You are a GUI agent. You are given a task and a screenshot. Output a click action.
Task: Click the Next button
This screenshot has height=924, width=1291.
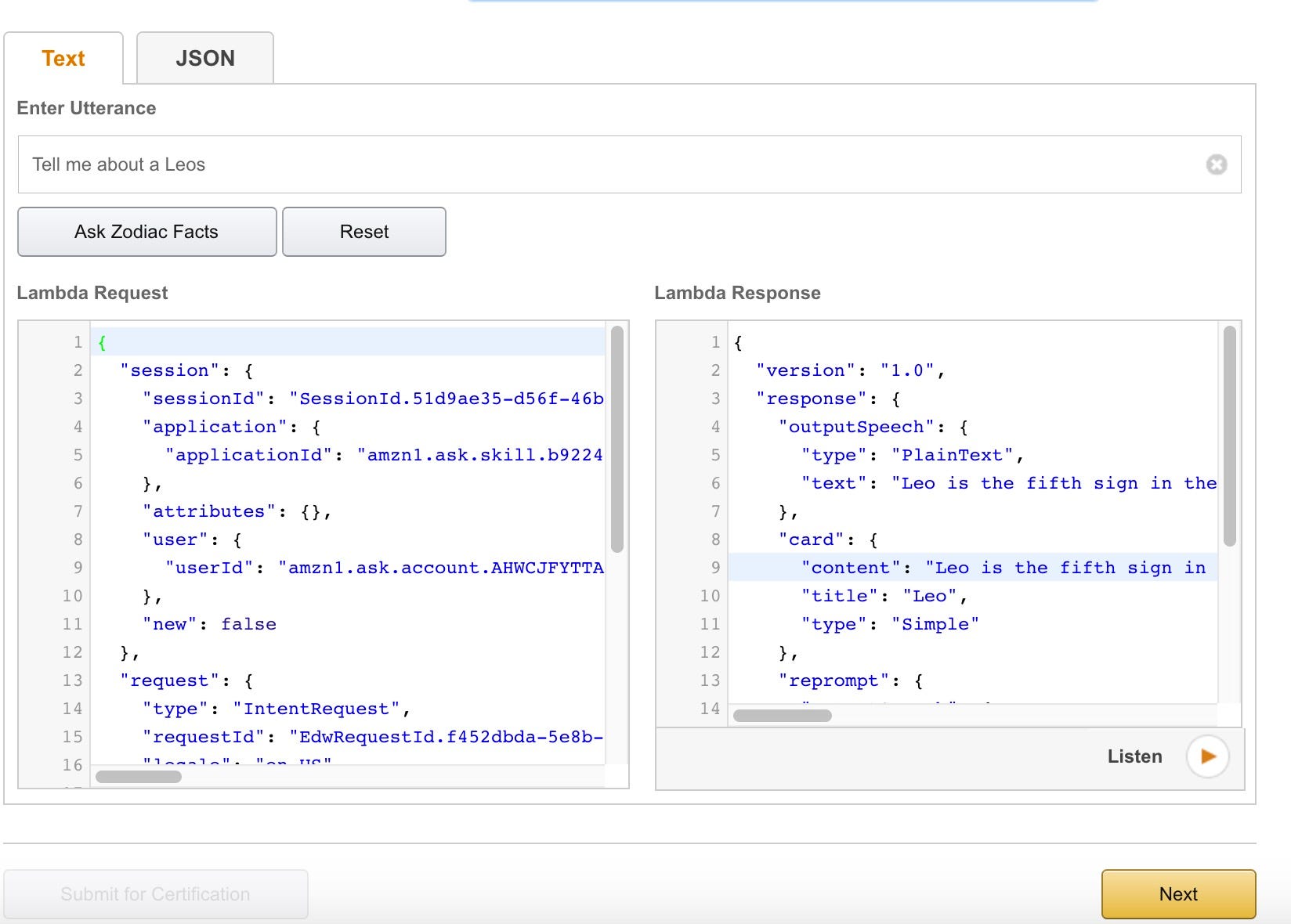(x=1178, y=894)
